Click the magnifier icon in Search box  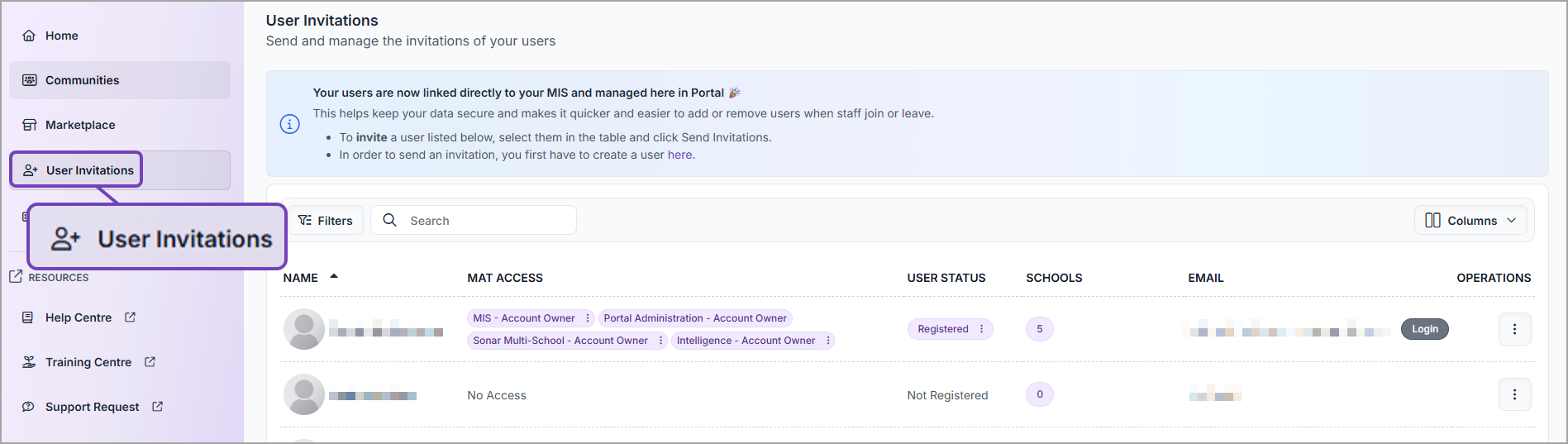pyautogui.click(x=390, y=220)
